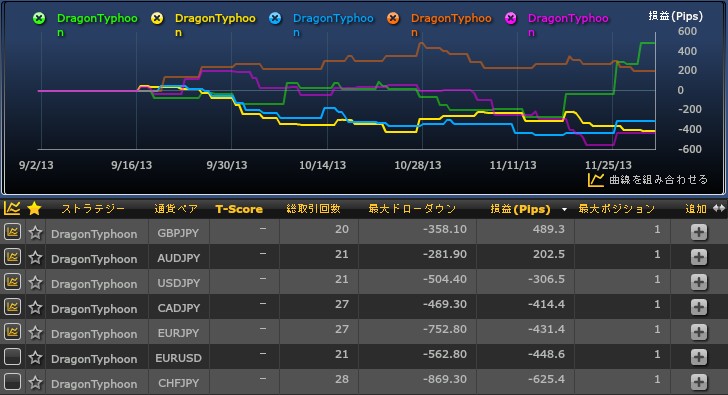Click the column resize arrows icon
The image size is (728, 395).
click(719, 208)
